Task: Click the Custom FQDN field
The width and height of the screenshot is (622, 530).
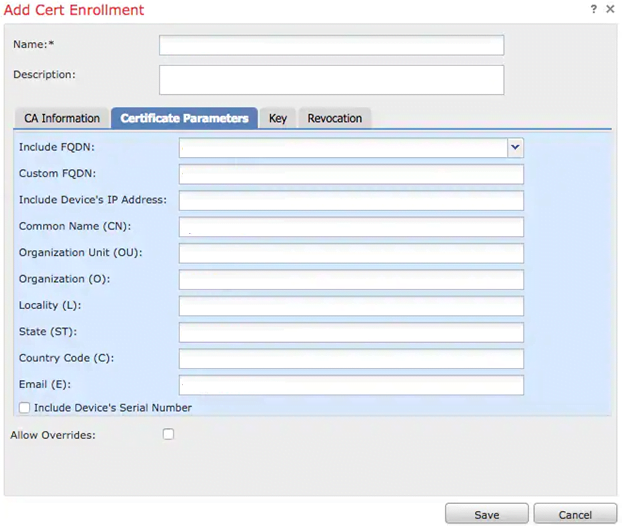Action: pyautogui.click(x=351, y=174)
